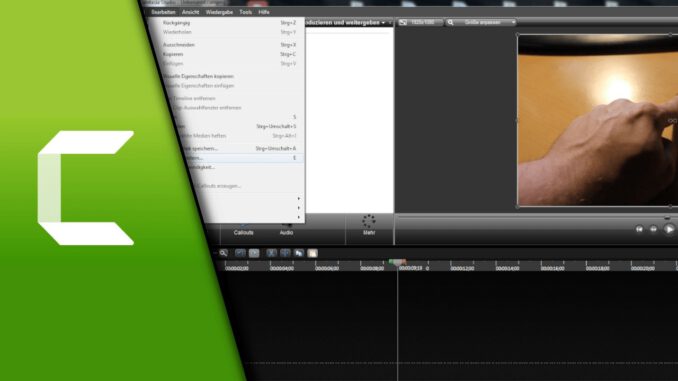Click the redo icon in timeline toolbar
Viewport: 678px width, 381px height.
[x=254, y=253]
